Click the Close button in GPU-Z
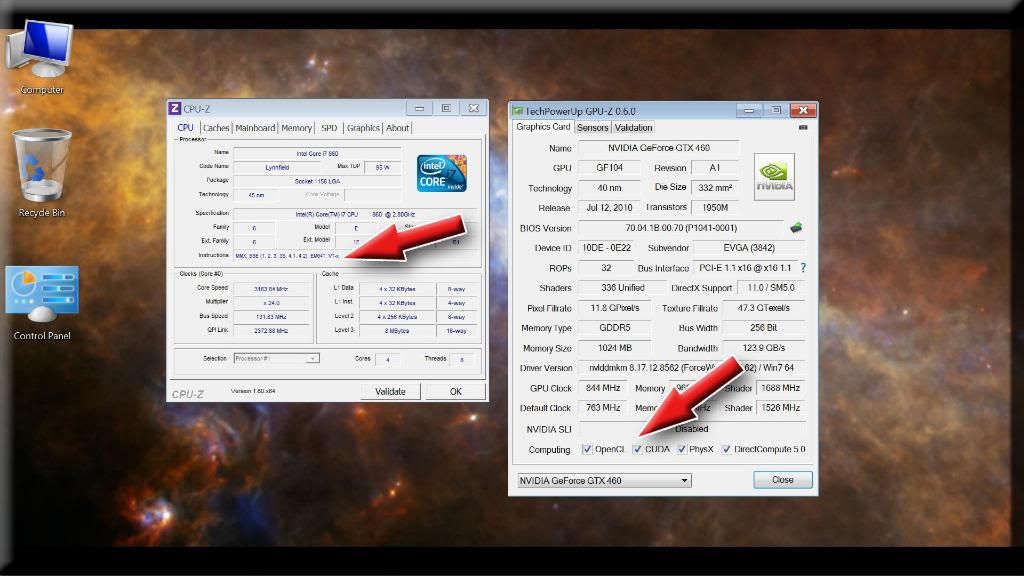 click(x=782, y=480)
